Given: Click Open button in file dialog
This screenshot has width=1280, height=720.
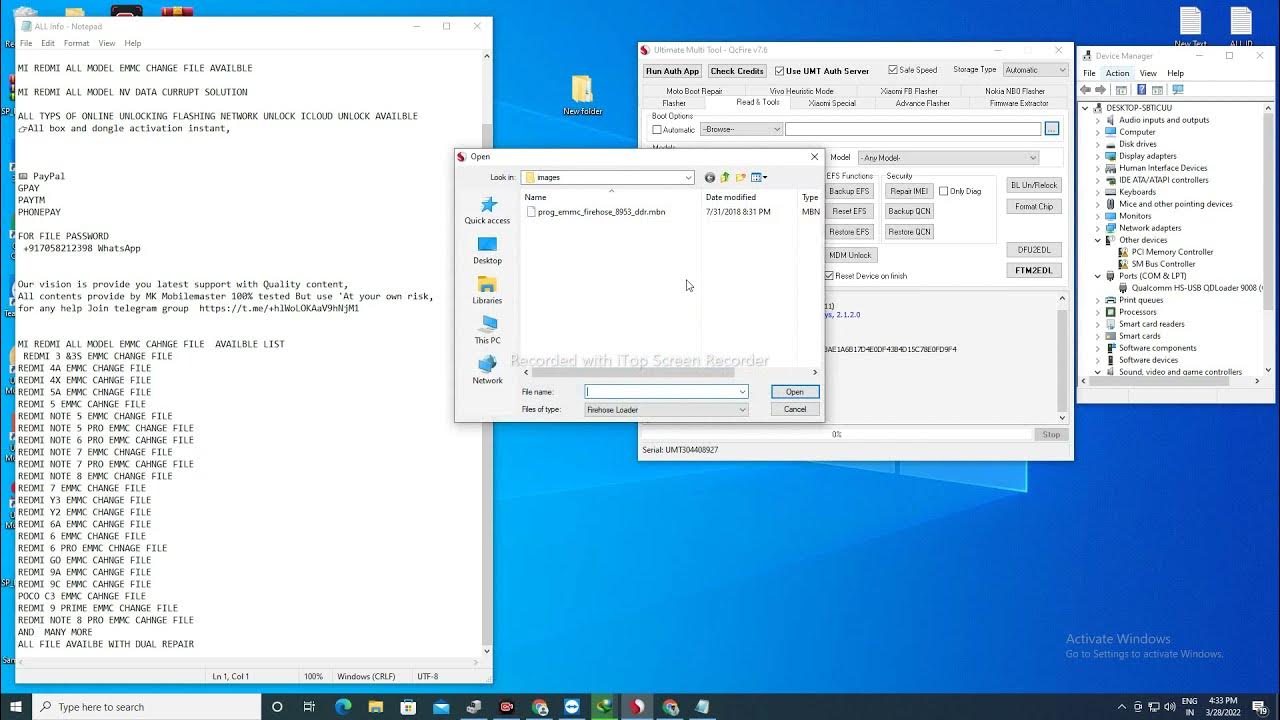Looking at the screenshot, I should click(x=795, y=392).
